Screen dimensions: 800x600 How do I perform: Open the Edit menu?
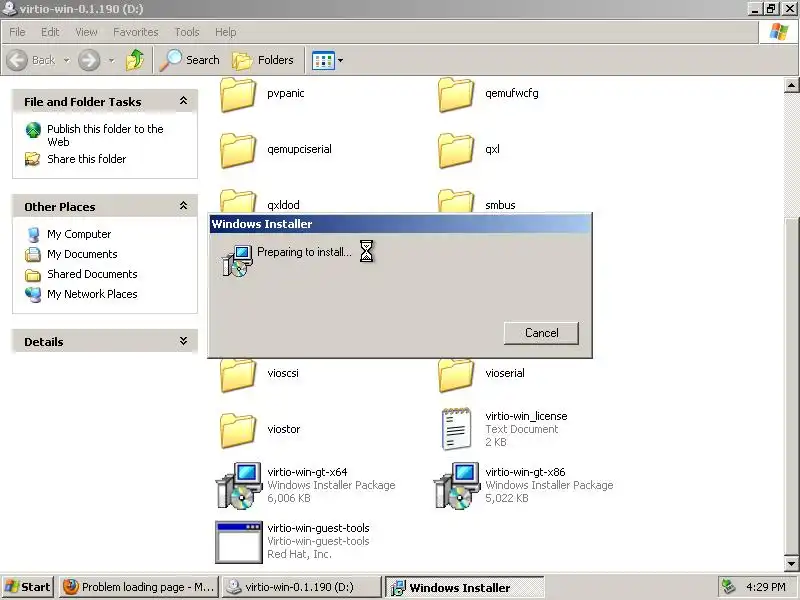coord(50,32)
